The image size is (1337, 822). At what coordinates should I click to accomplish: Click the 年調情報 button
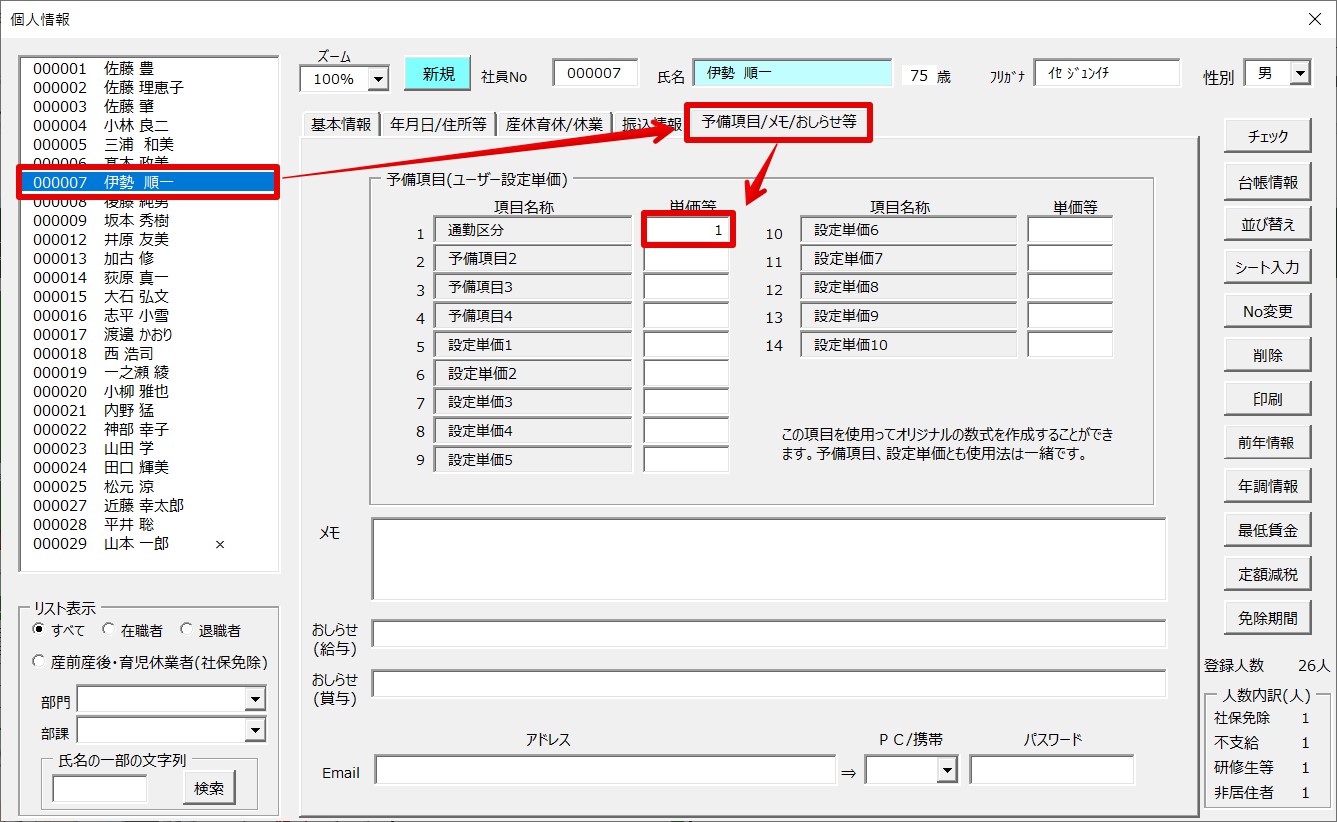click(x=1267, y=486)
